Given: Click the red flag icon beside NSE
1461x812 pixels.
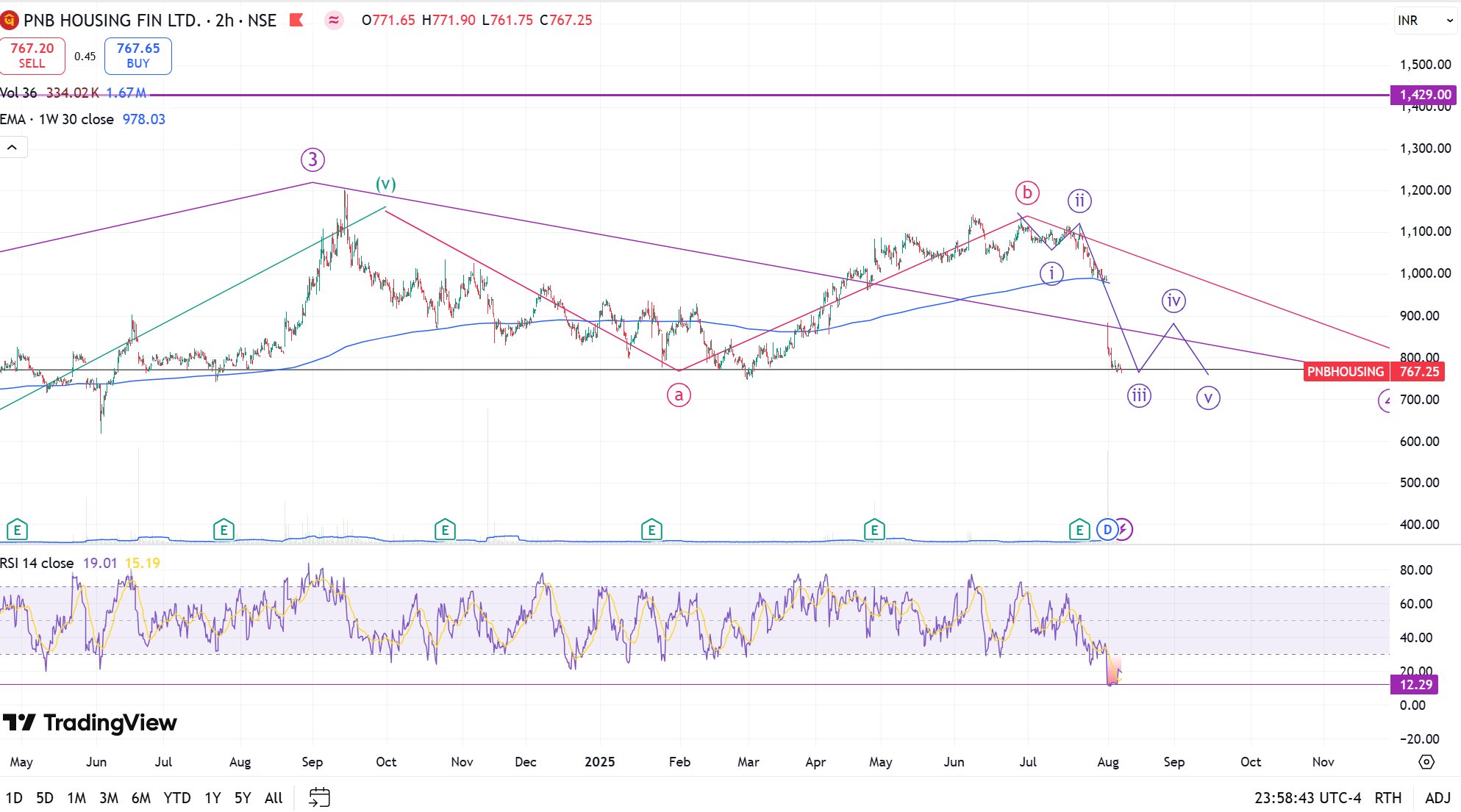Looking at the screenshot, I should point(296,20).
